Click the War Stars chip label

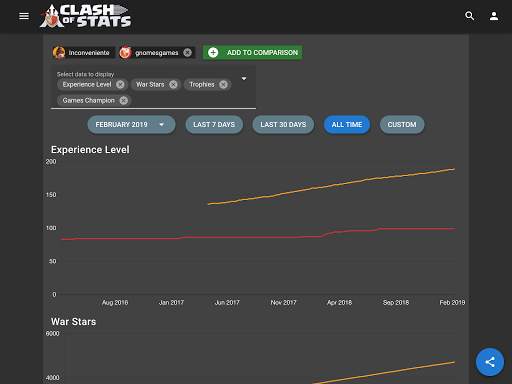click(150, 85)
